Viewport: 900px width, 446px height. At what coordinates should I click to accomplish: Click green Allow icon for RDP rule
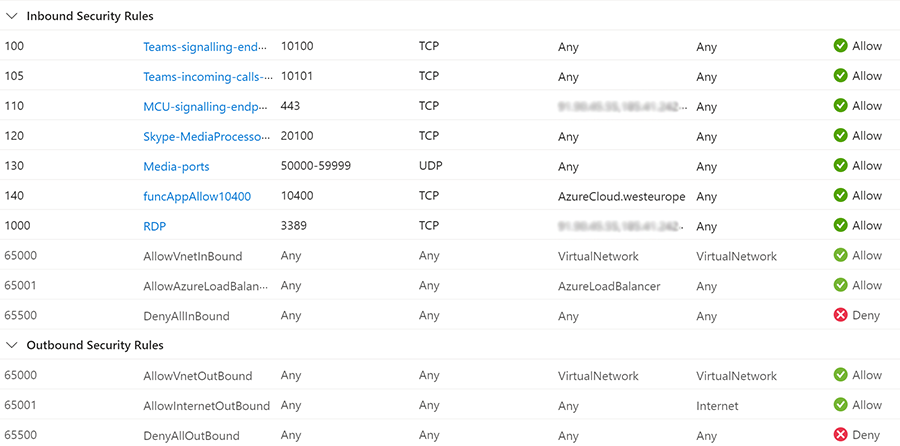point(840,226)
